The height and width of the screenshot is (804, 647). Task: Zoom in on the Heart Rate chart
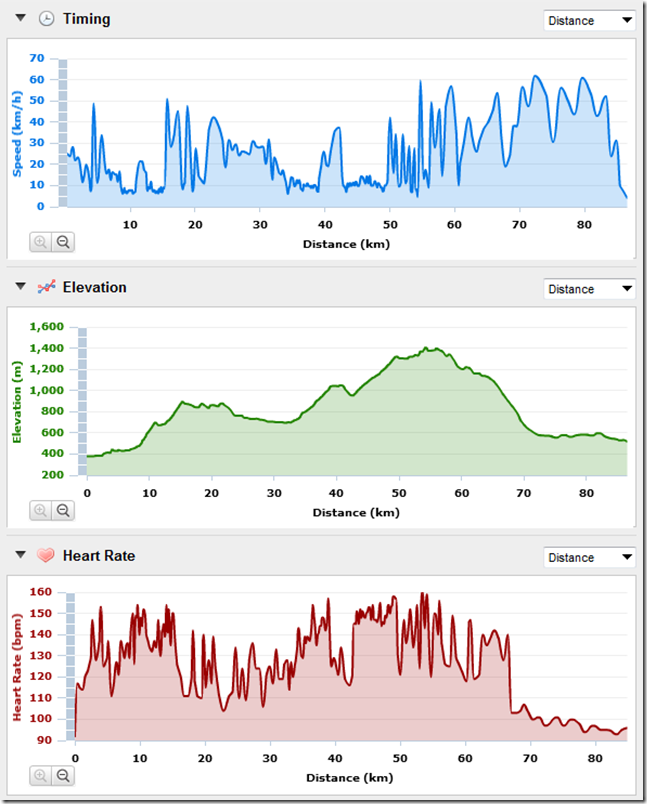pyautogui.click(x=41, y=776)
